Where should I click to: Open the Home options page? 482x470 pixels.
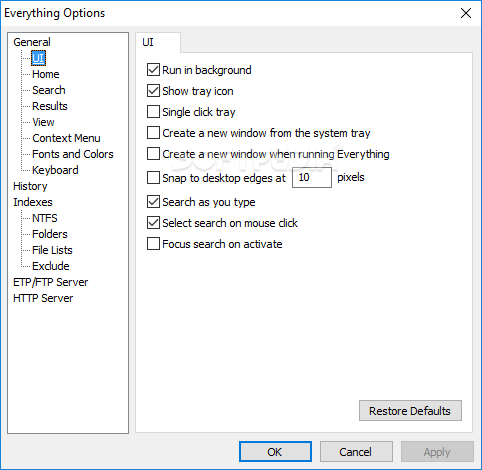pyautogui.click(x=46, y=74)
